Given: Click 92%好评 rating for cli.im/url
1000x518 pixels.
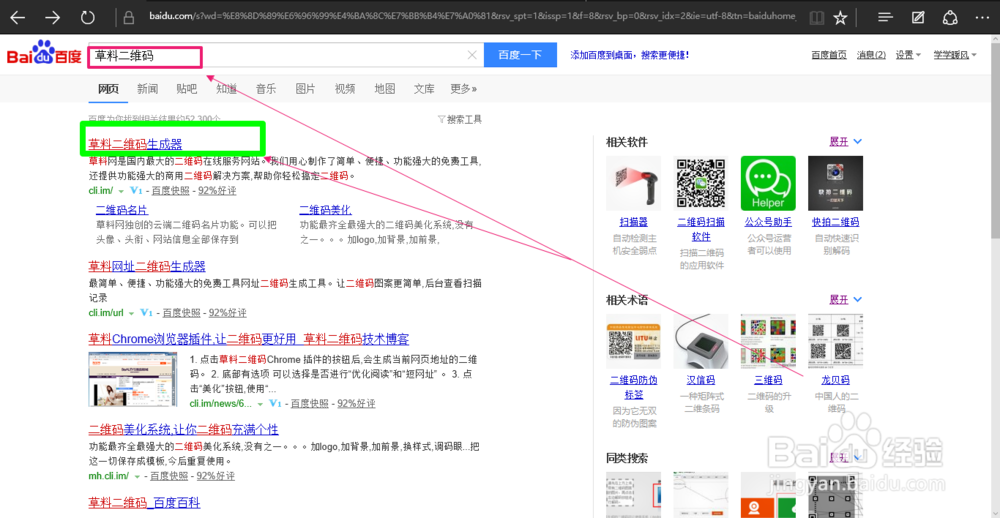Looking at the screenshot, I should (228, 313).
